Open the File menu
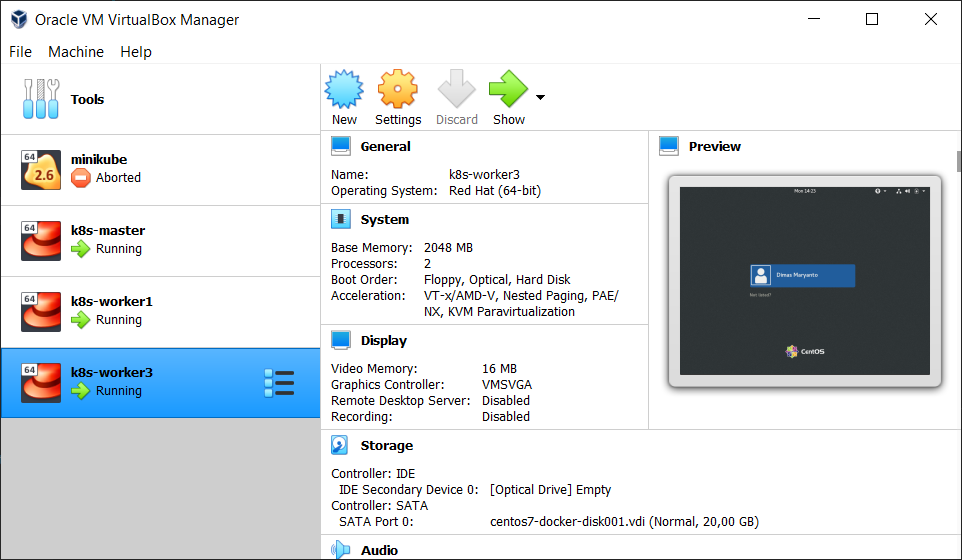Viewport: 962px width, 560px height. (x=20, y=52)
